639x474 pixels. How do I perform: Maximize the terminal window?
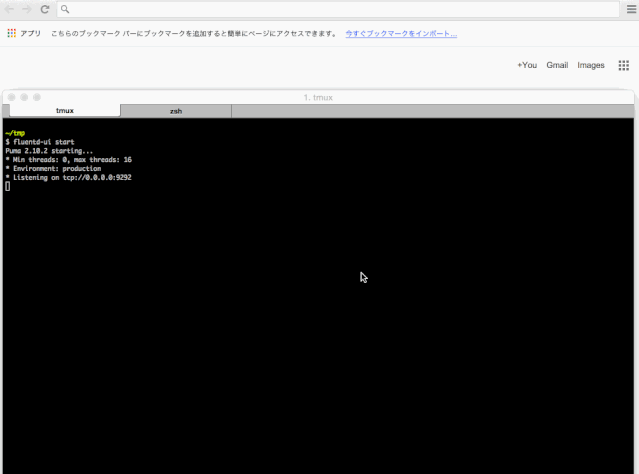37,97
